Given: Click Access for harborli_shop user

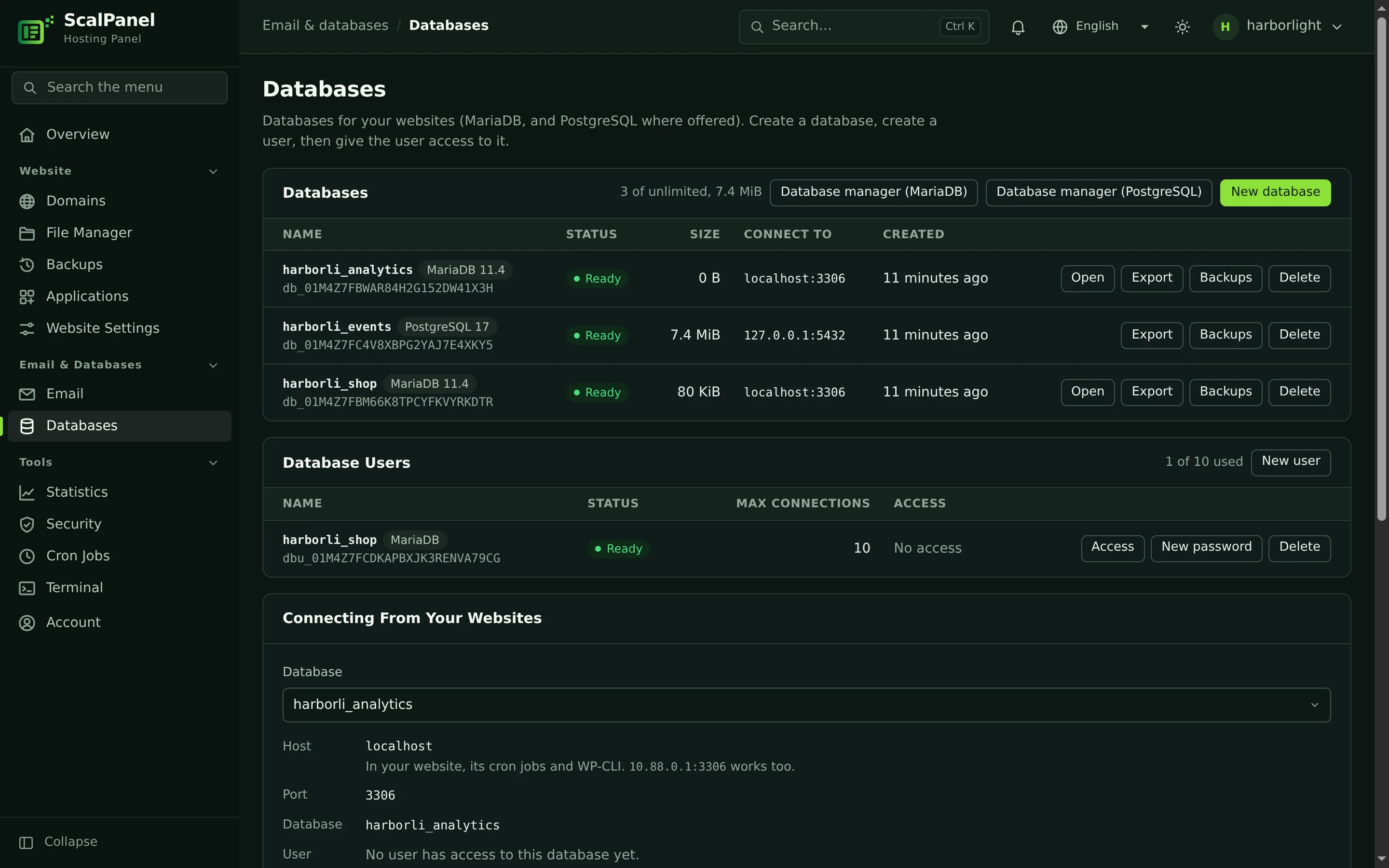Looking at the screenshot, I should point(1112,548).
